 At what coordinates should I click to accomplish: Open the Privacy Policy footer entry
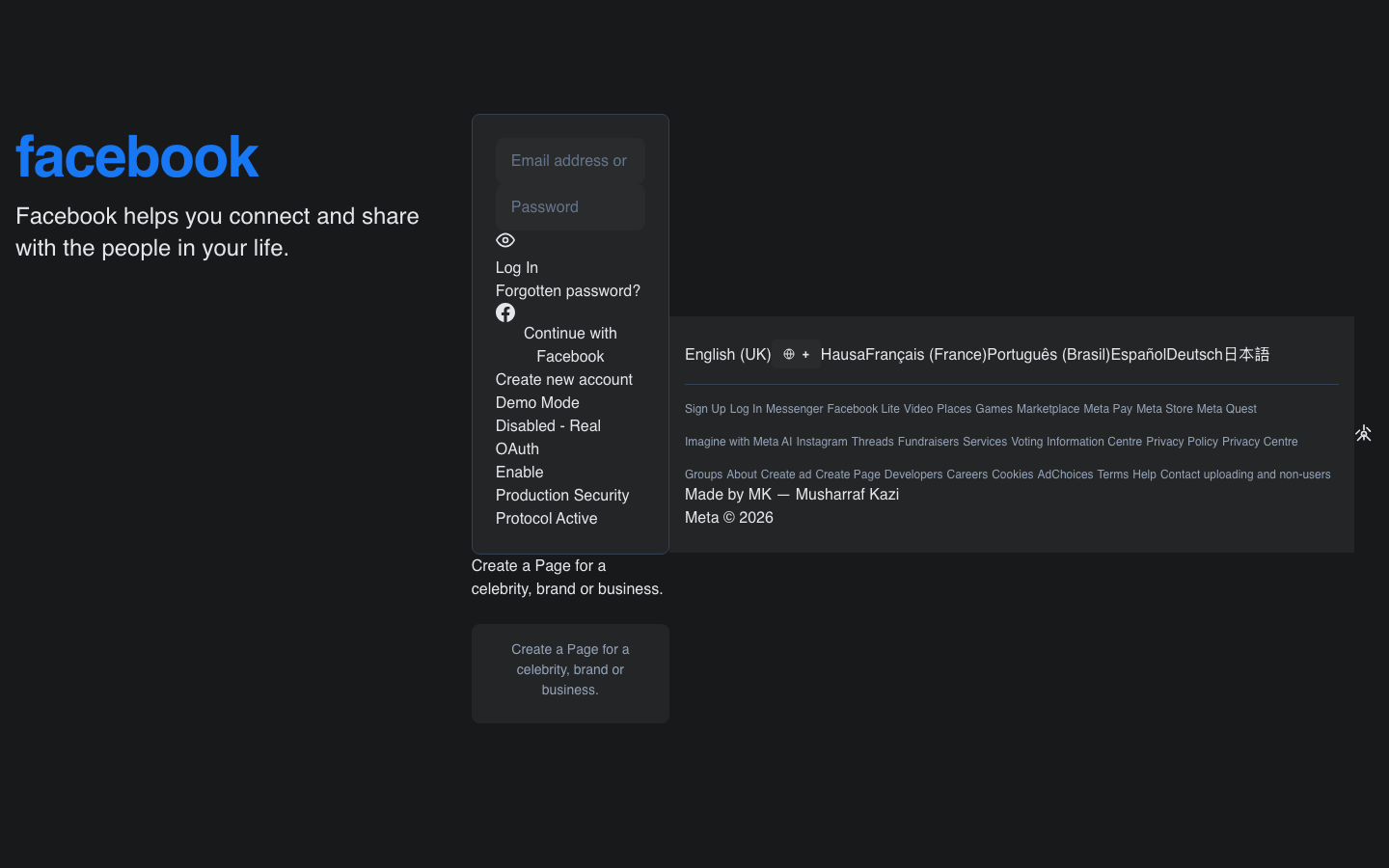pos(1182,442)
